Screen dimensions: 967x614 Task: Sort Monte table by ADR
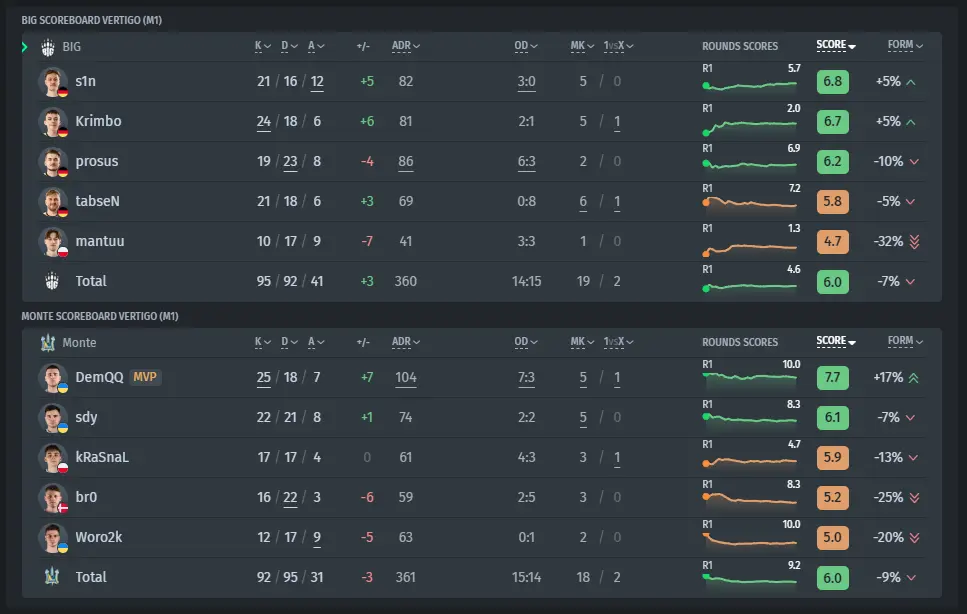tap(406, 342)
